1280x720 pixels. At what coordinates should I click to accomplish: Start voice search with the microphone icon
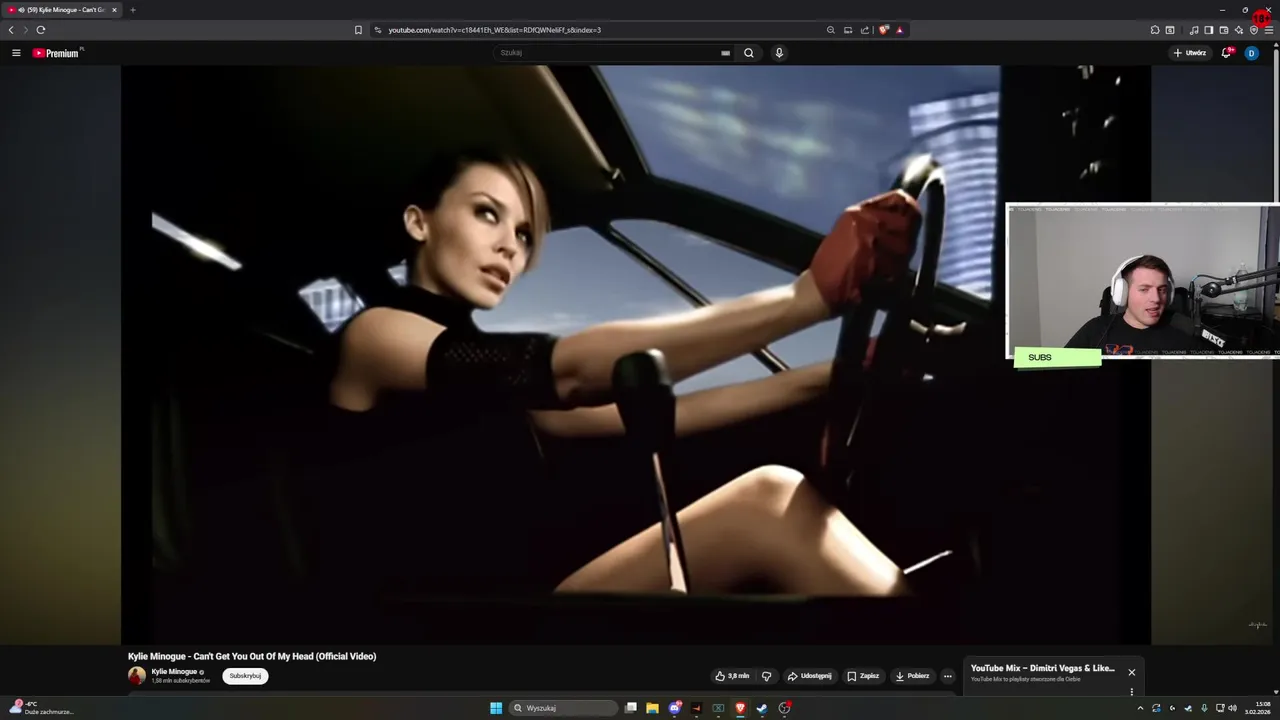click(x=779, y=53)
